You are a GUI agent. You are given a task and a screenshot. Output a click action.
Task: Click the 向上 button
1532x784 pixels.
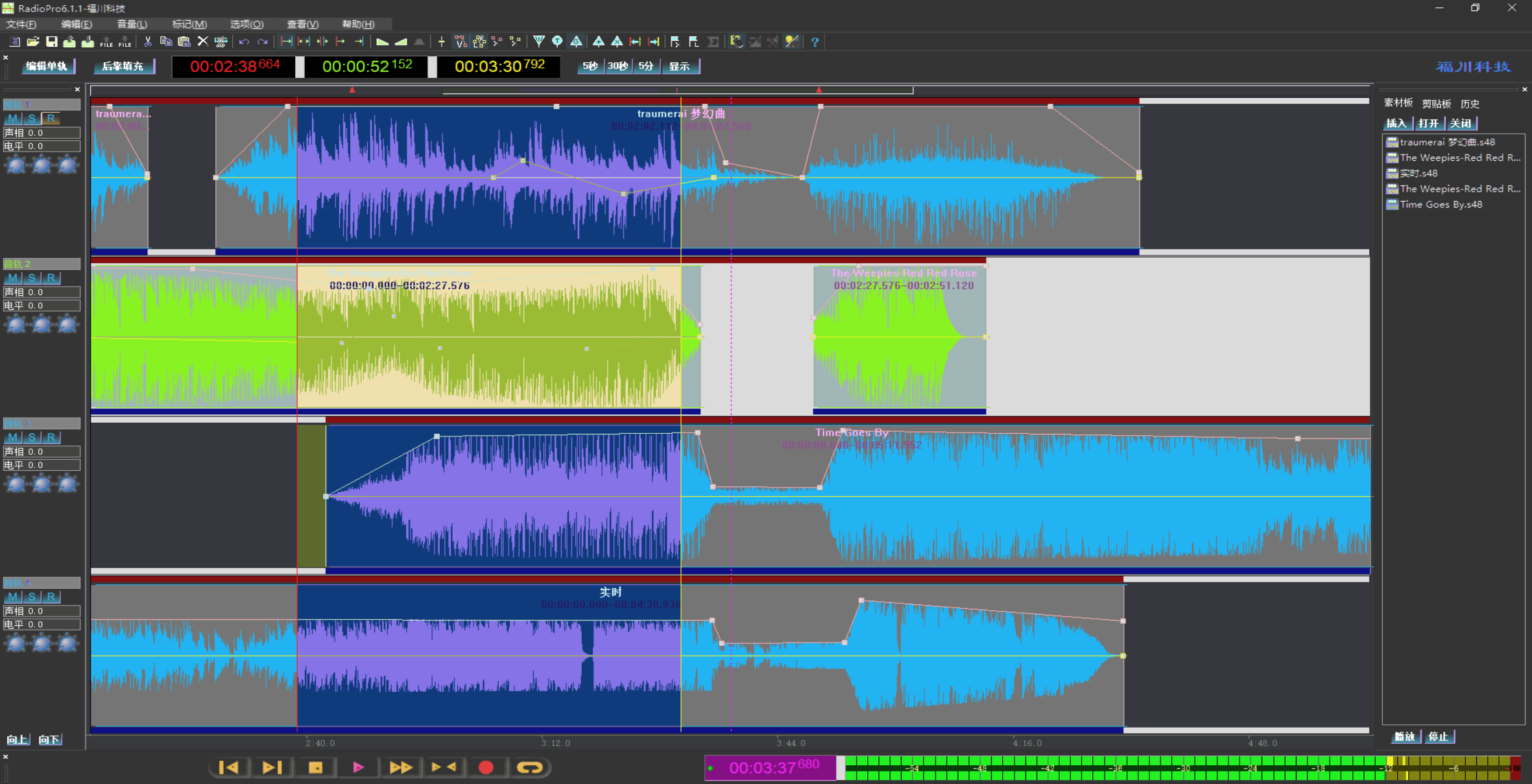point(18,739)
